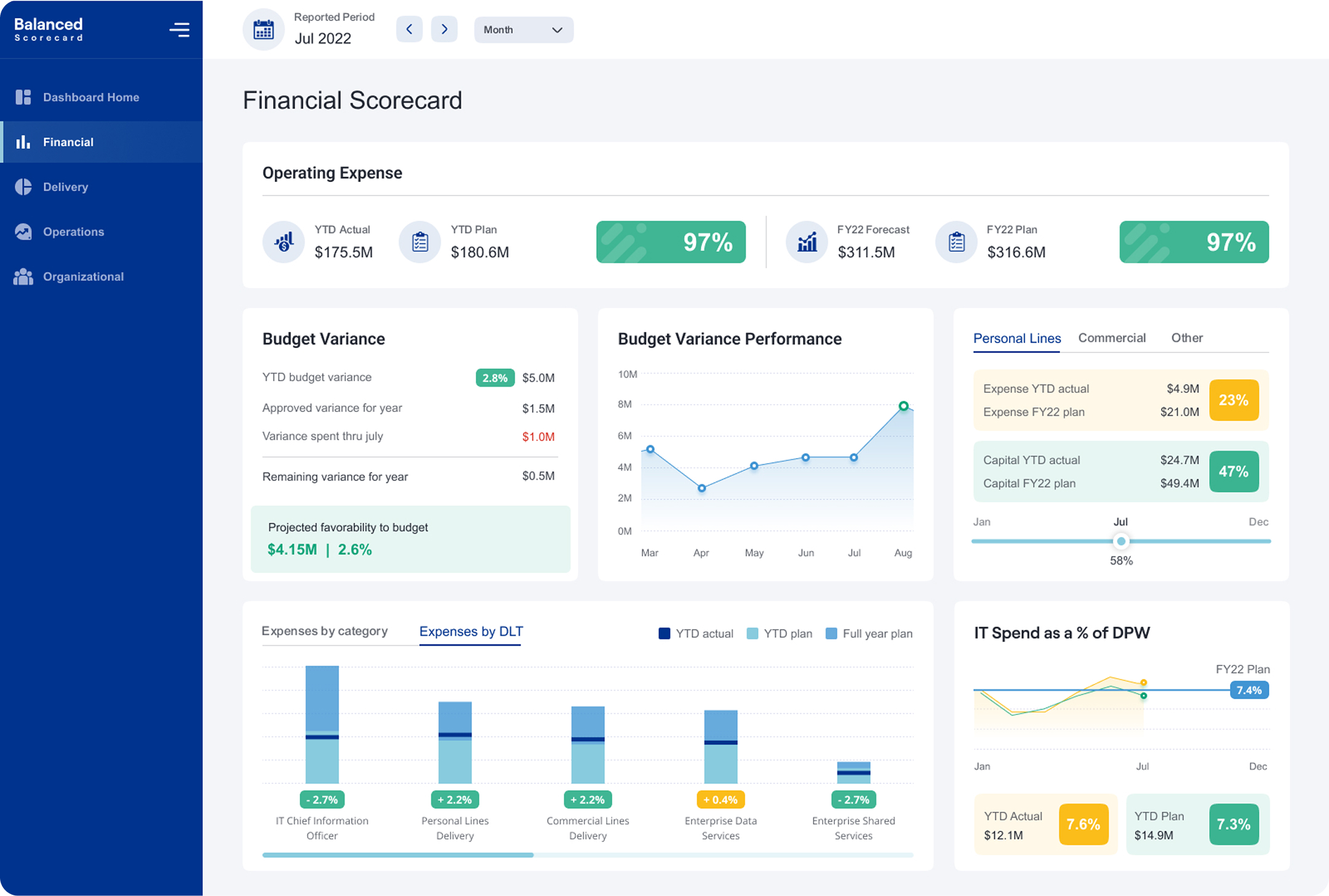Click the Reported Period calendar icon
Screen dimensions: 1329x896
pos(263,29)
